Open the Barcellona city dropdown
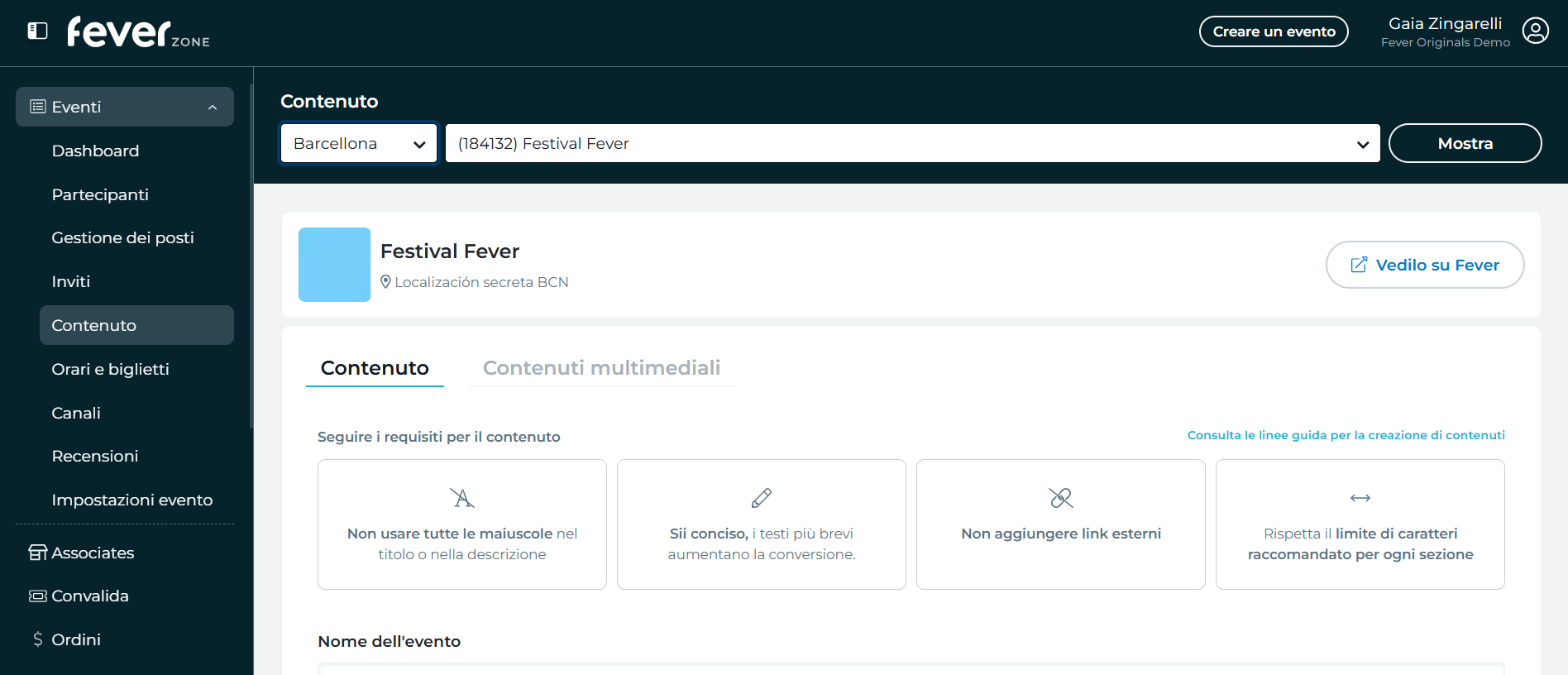 pyautogui.click(x=359, y=143)
